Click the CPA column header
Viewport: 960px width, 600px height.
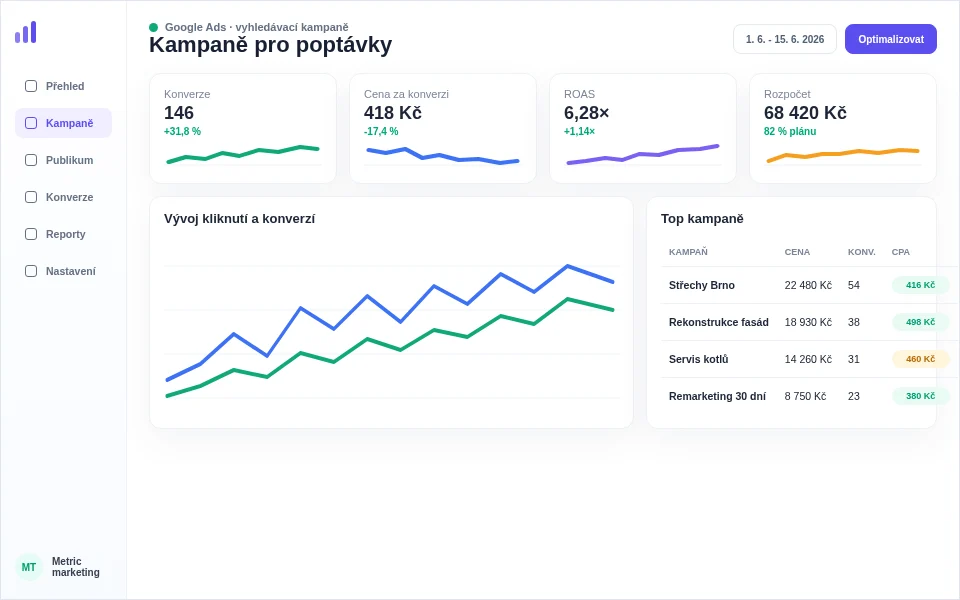(x=901, y=252)
